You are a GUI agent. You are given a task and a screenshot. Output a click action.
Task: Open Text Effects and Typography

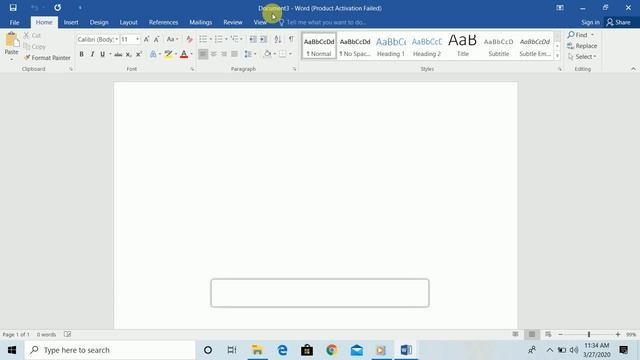coord(153,54)
